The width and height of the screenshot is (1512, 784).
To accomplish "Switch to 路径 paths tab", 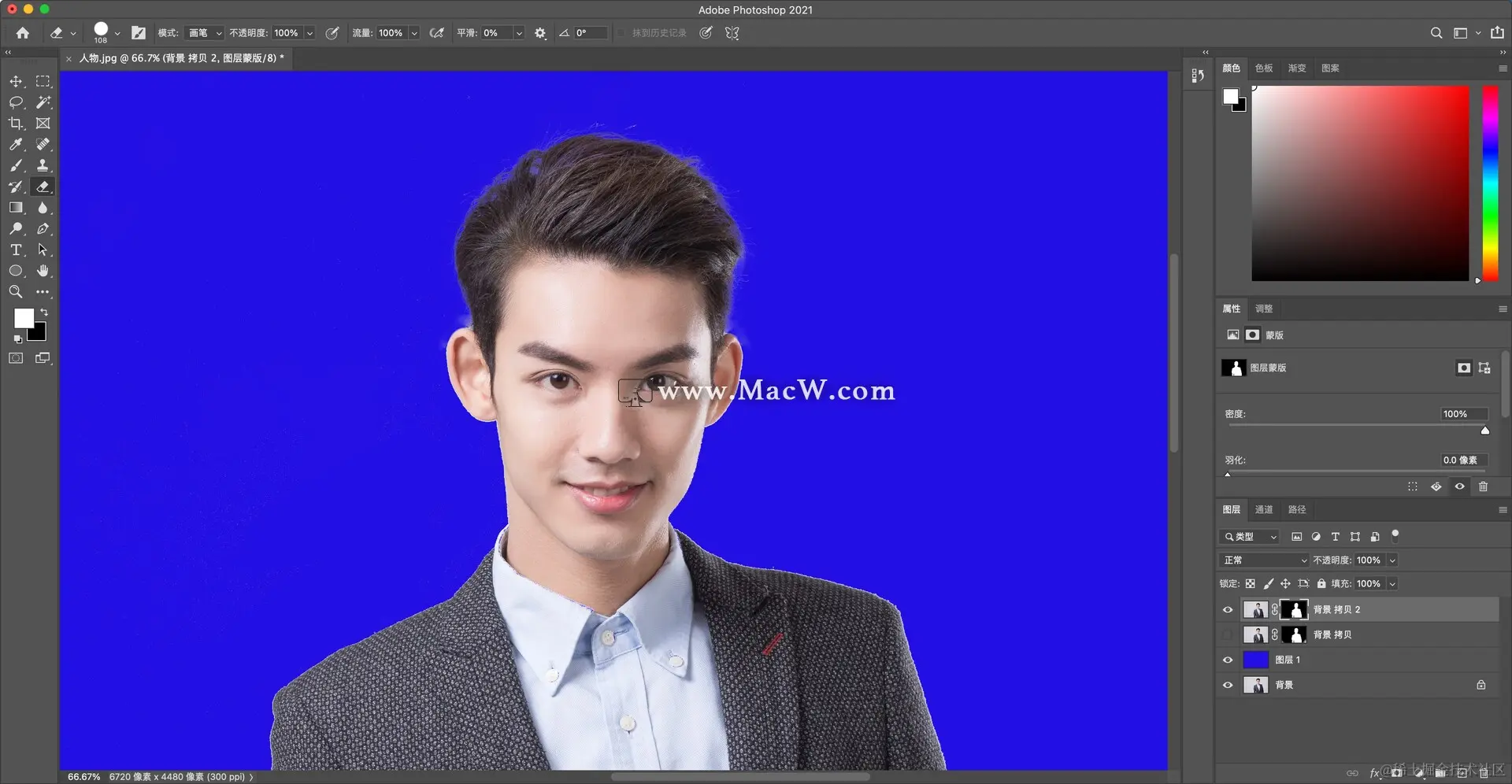I will [x=1297, y=509].
